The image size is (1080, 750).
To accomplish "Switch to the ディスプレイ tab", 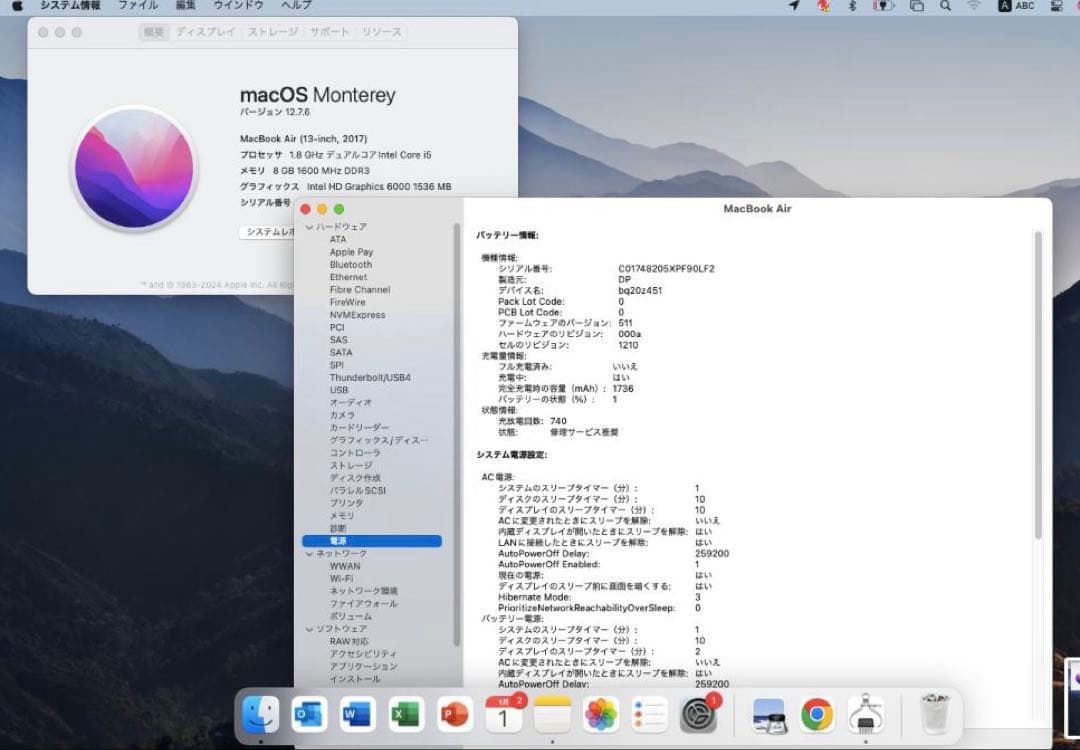I will [206, 32].
